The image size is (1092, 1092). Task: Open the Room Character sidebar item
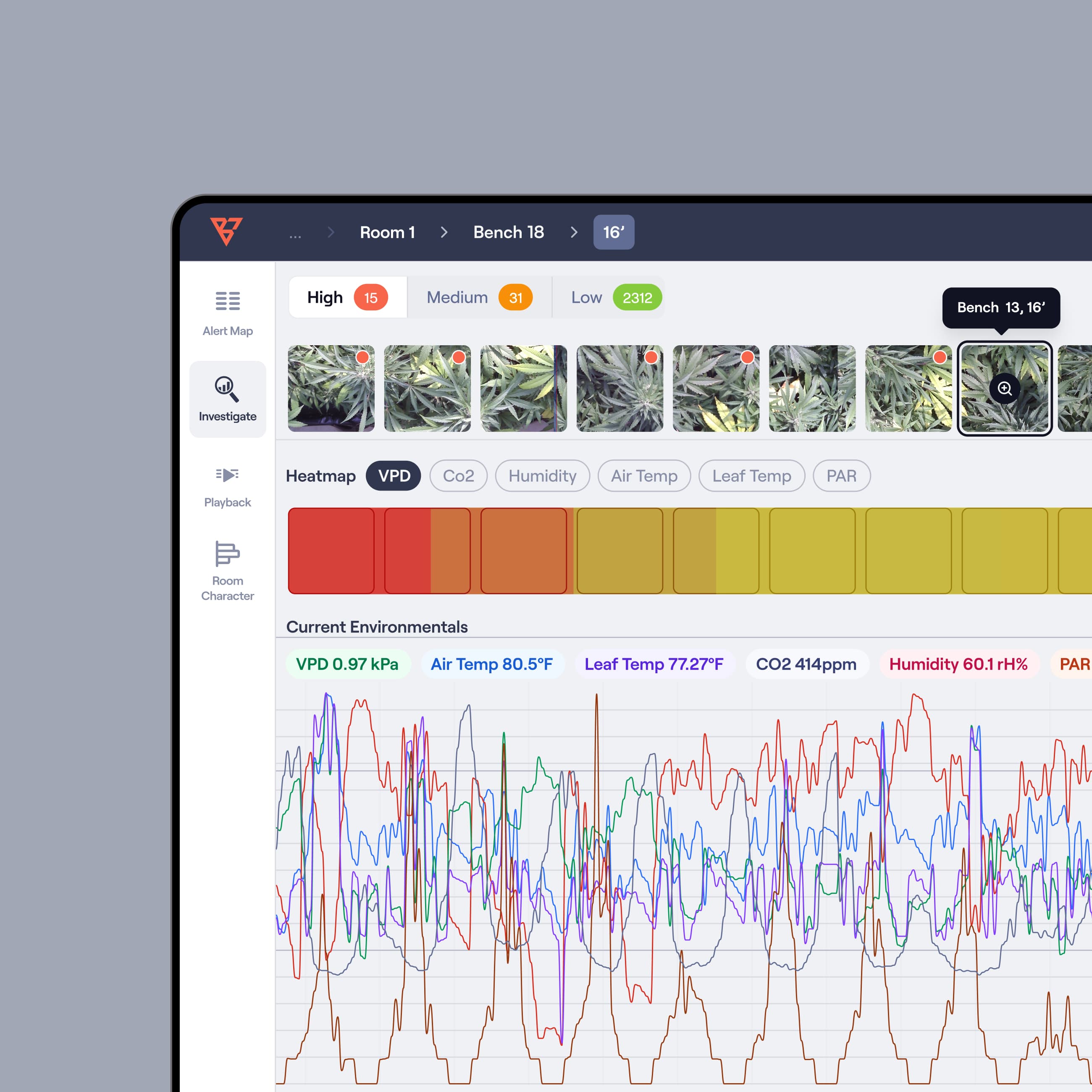click(228, 571)
